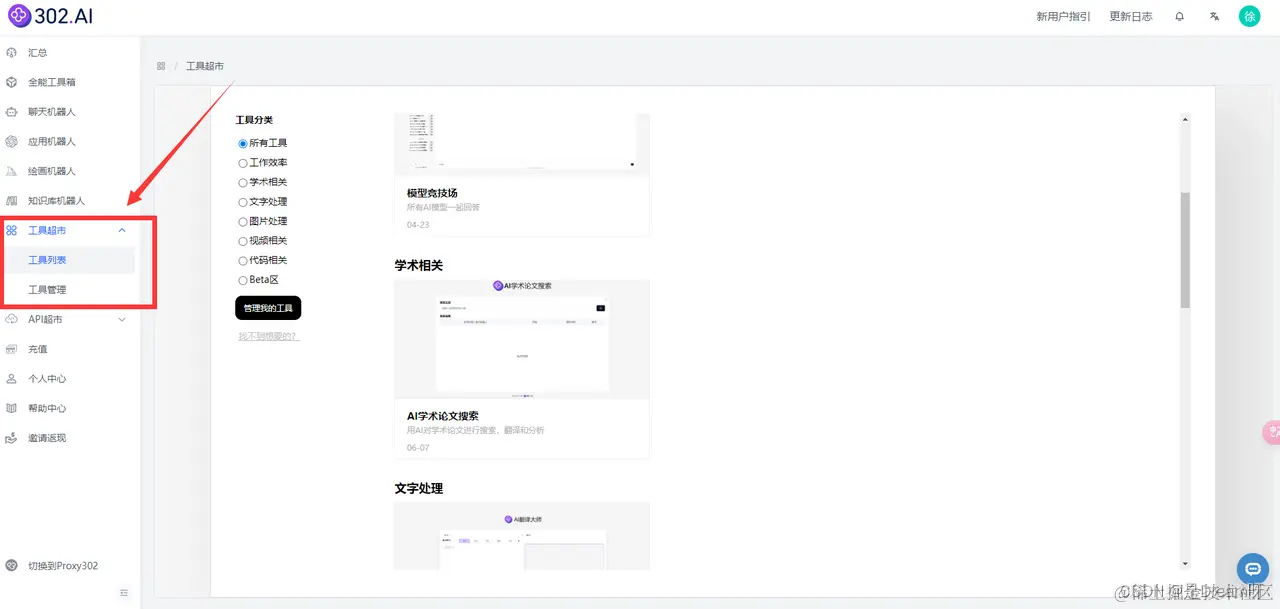The image size is (1280, 609).
Task: Click the 找不到想要的? link
Action: coord(268,335)
